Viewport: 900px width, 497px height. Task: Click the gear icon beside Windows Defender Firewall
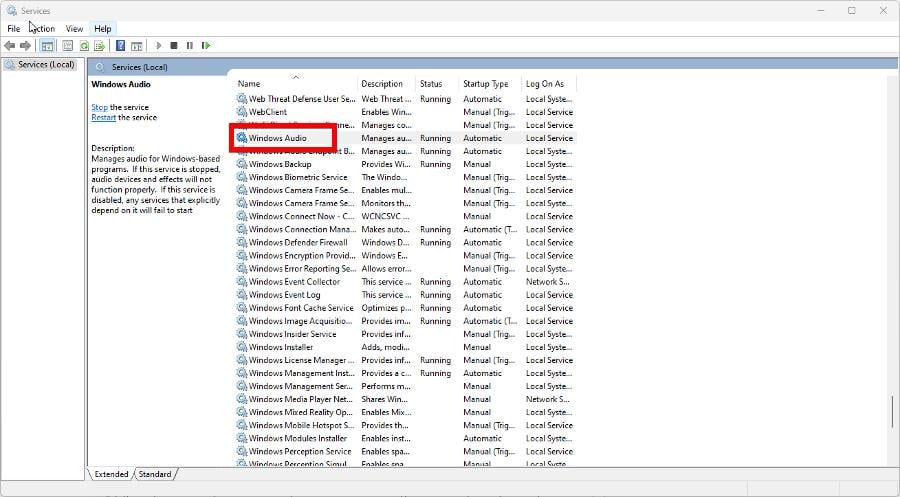tap(242, 242)
